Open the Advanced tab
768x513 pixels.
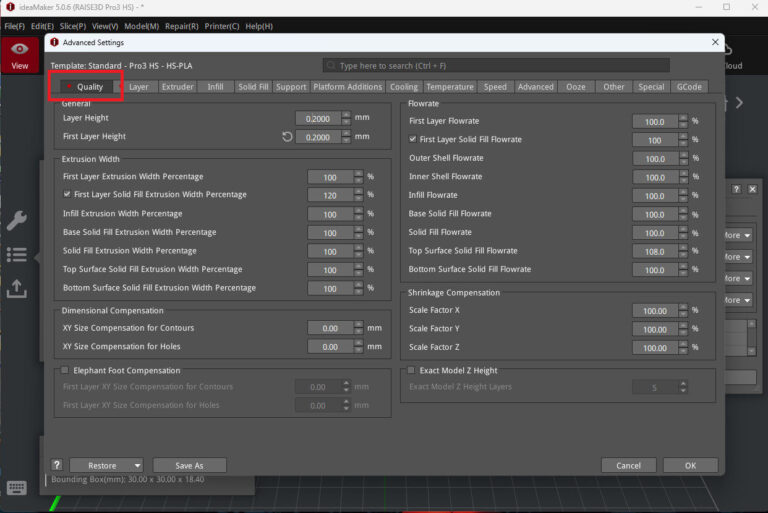(535, 87)
